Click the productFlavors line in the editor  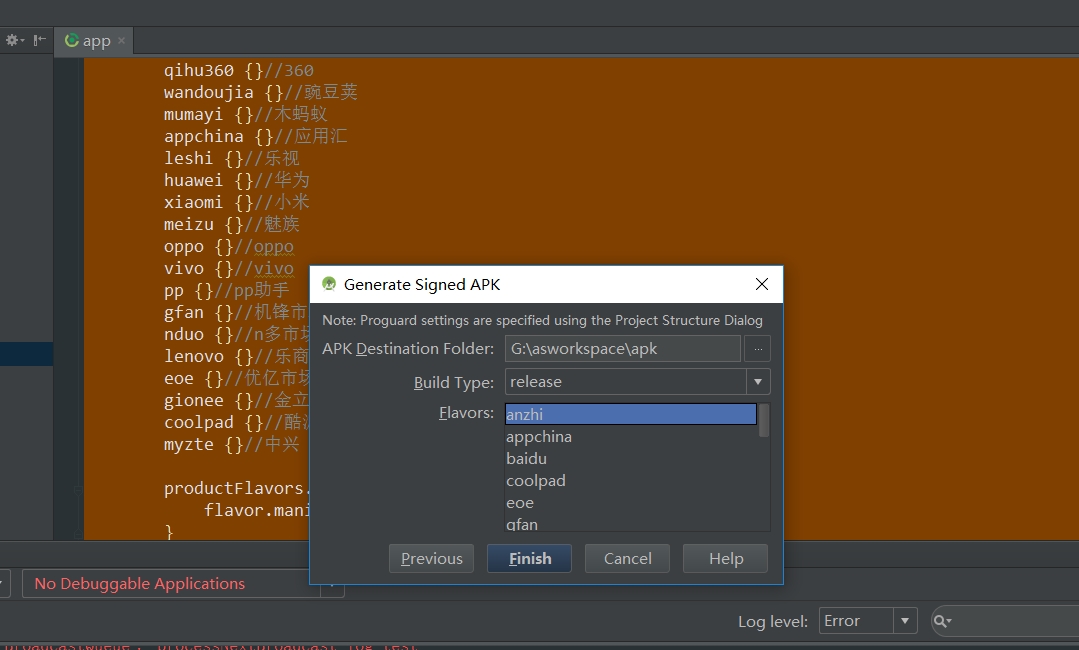click(x=237, y=488)
